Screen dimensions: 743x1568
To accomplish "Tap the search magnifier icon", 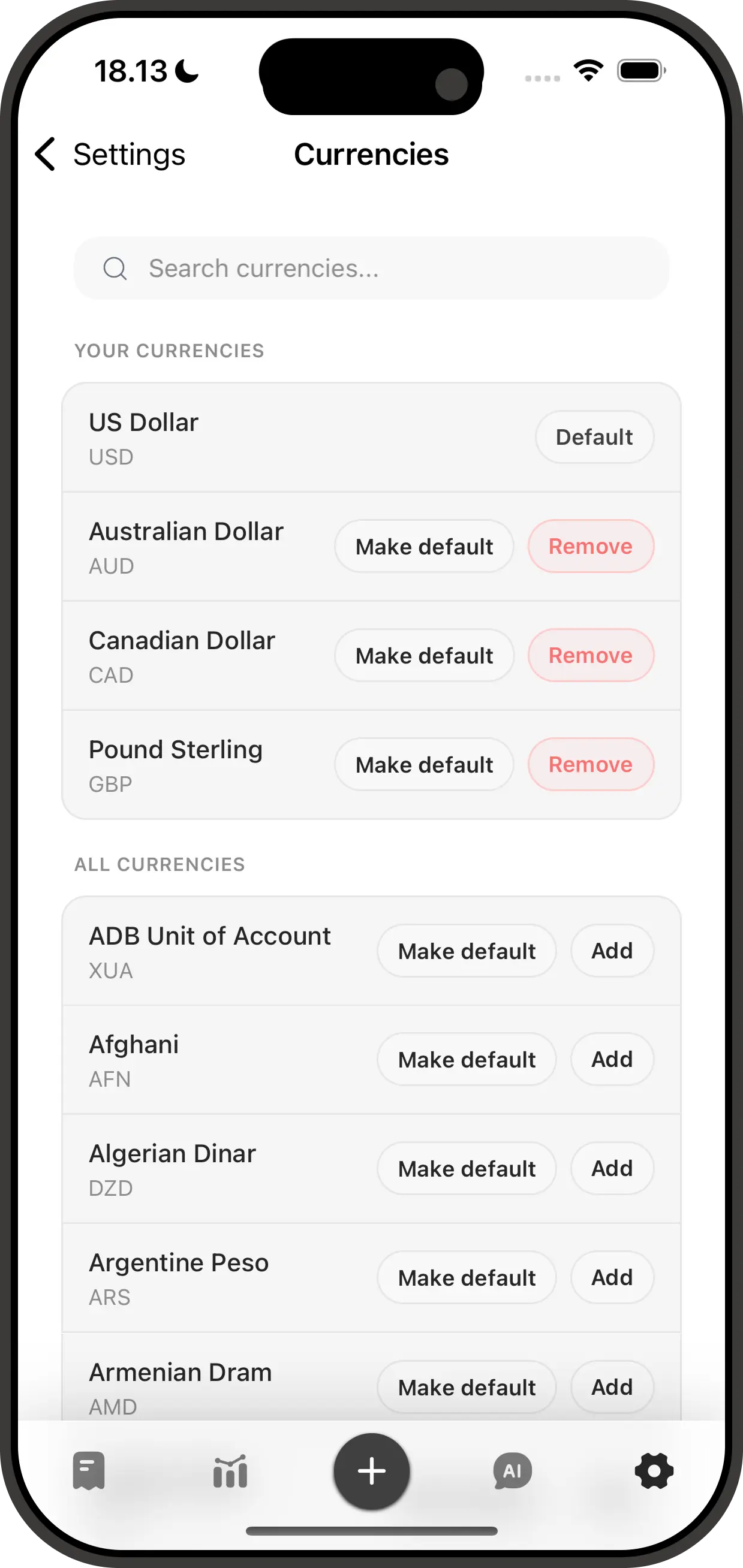I will [115, 269].
